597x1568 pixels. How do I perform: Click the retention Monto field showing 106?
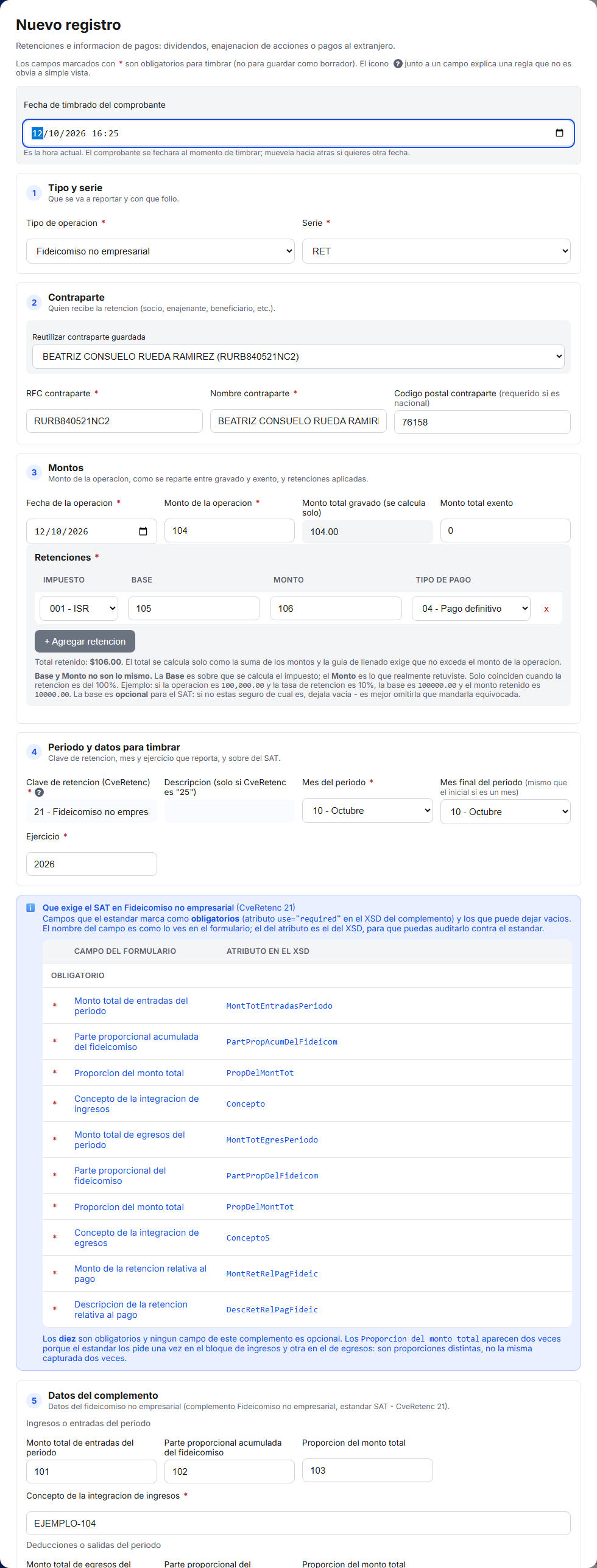click(336, 609)
